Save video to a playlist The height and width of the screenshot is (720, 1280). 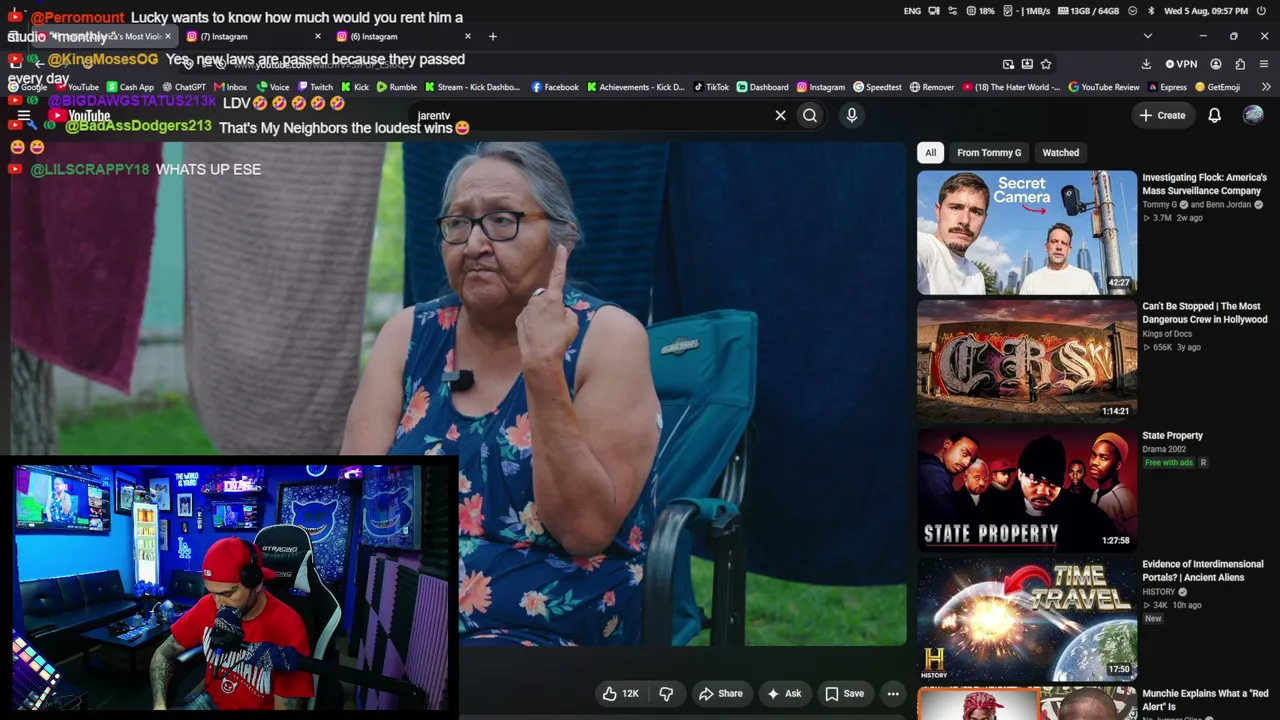[x=843, y=694]
